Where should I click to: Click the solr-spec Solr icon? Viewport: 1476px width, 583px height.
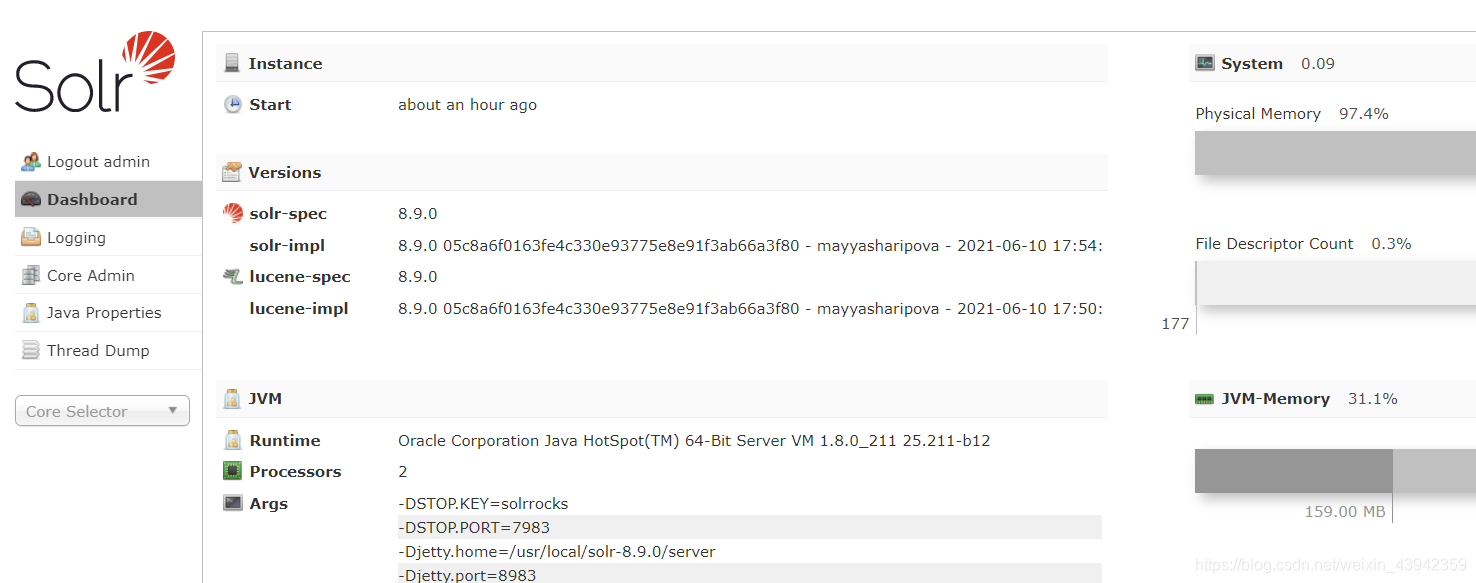click(x=233, y=213)
